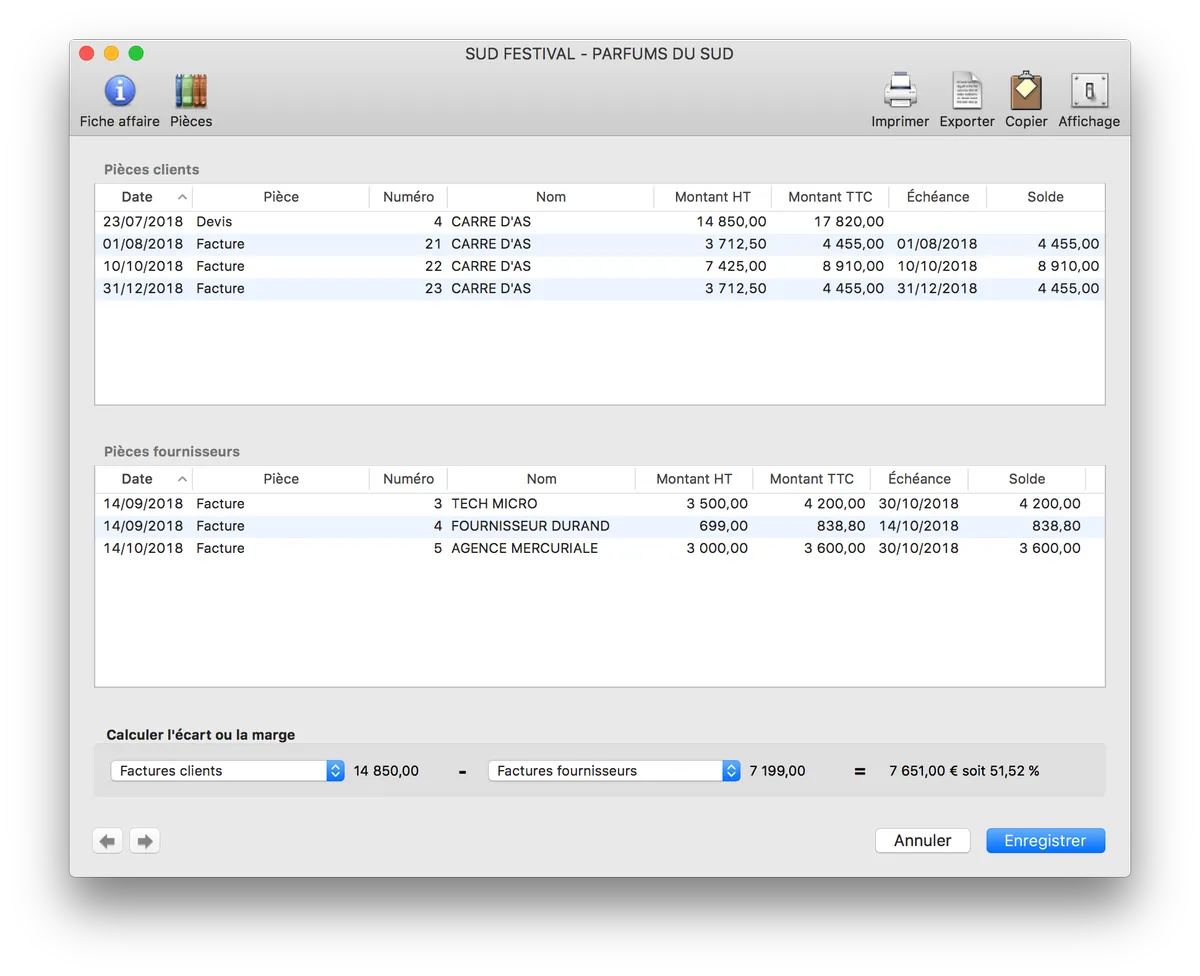The width and height of the screenshot is (1200, 976).
Task: Open the Affichage switch icon
Action: 1089,91
